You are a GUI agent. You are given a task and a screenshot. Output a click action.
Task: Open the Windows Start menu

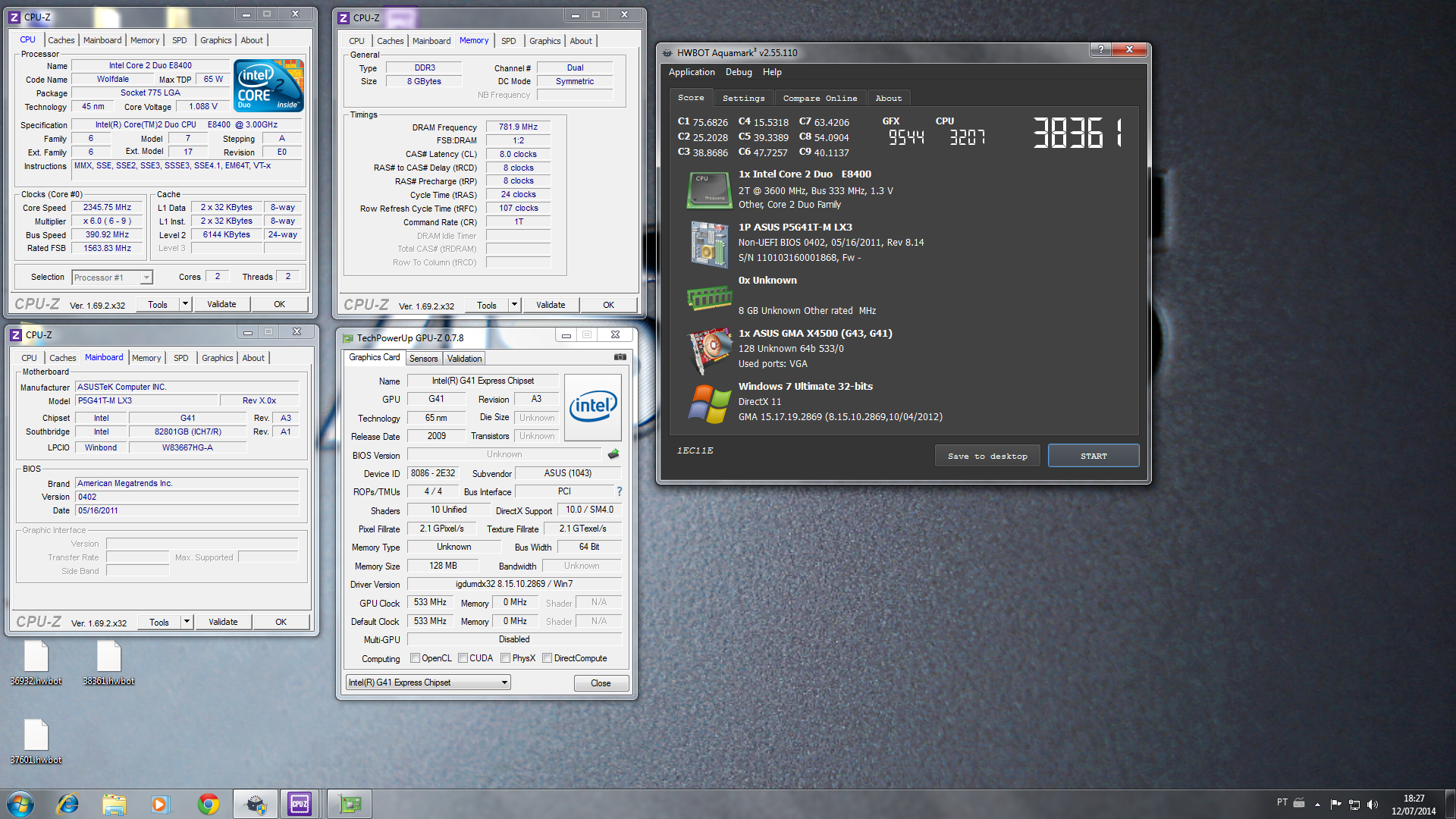click(20, 804)
